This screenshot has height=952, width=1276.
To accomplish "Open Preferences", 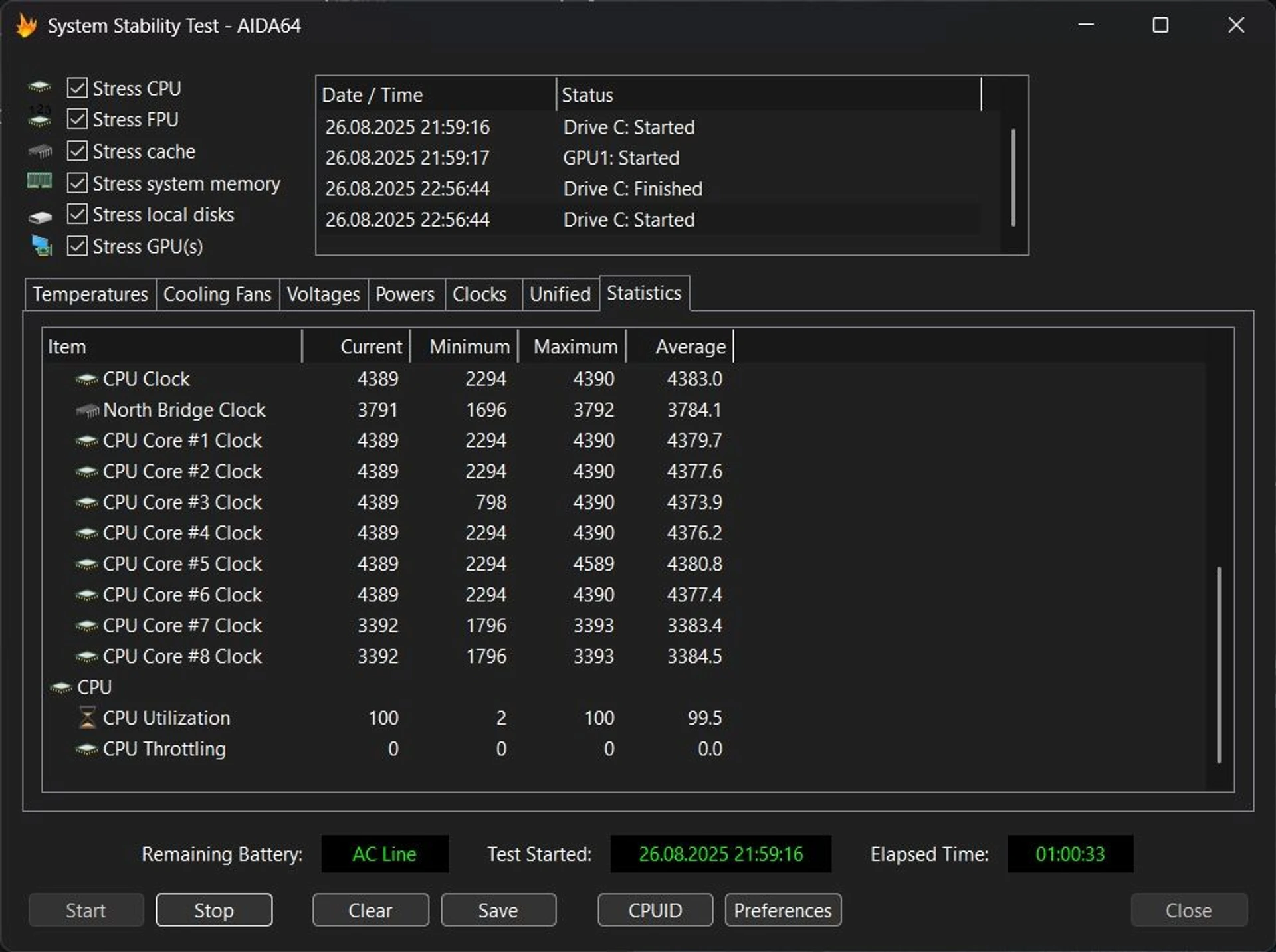I will pos(783,910).
